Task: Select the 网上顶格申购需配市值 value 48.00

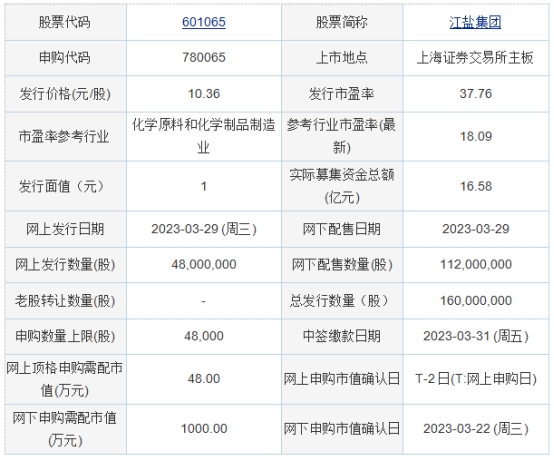Action: click(204, 379)
